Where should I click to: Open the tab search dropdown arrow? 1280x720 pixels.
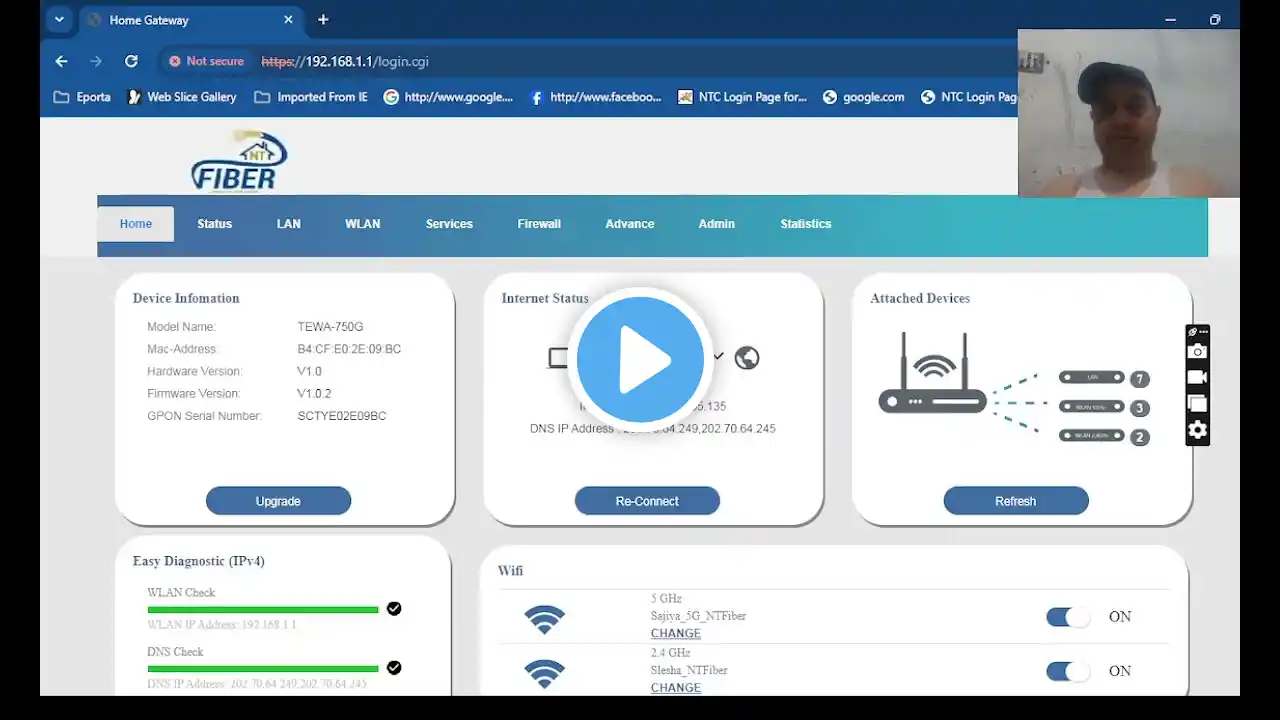coord(59,19)
